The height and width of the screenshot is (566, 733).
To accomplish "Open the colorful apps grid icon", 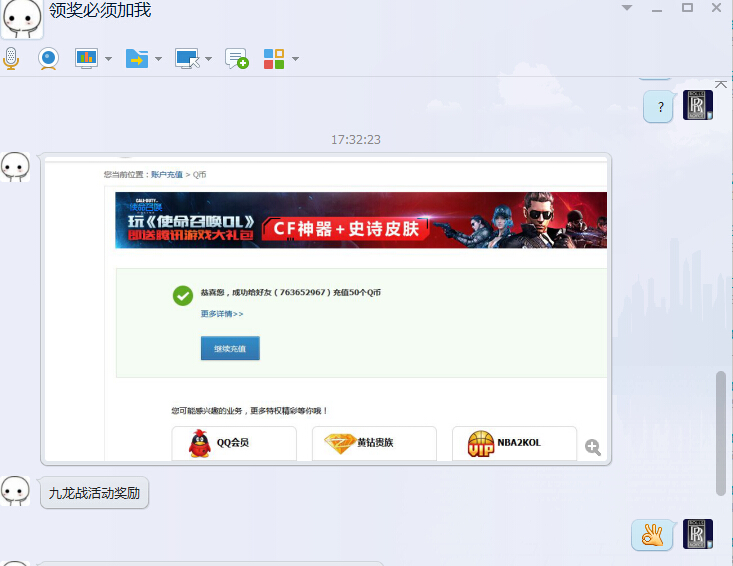I will click(274, 59).
